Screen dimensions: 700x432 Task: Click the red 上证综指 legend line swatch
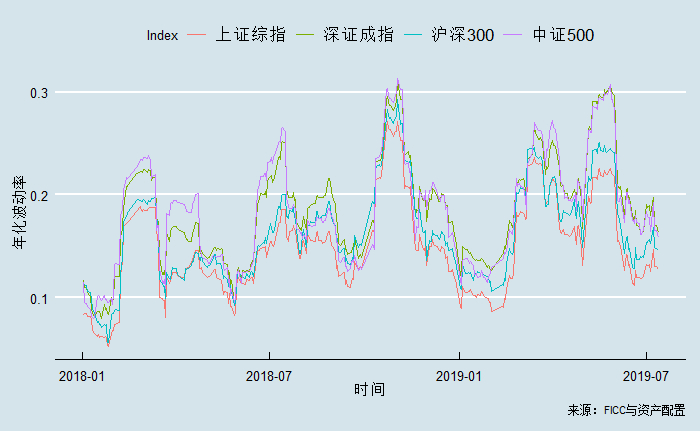196,35
